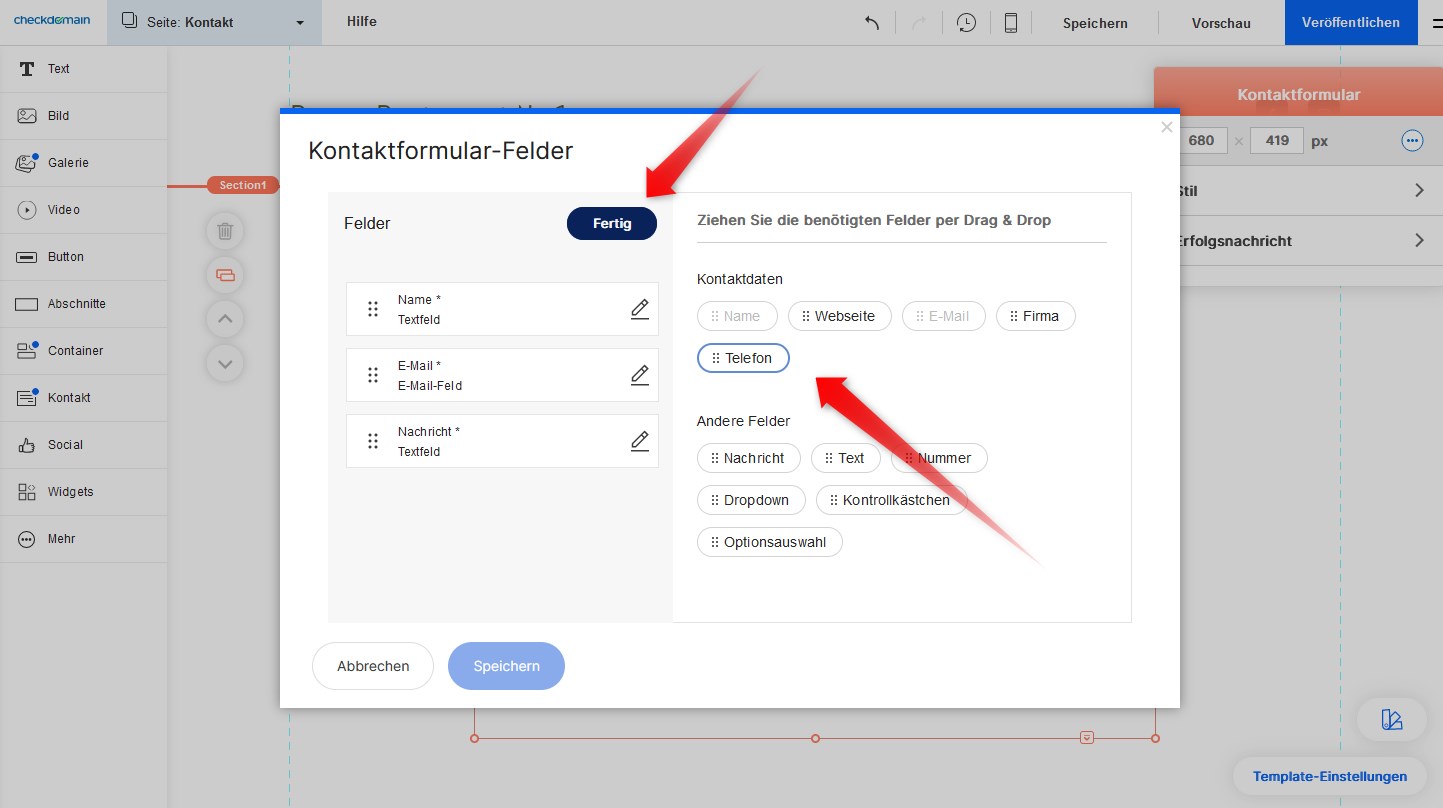Click the undo arrow in top toolbar
Image resolution: width=1443 pixels, height=808 pixels.
(x=872, y=23)
